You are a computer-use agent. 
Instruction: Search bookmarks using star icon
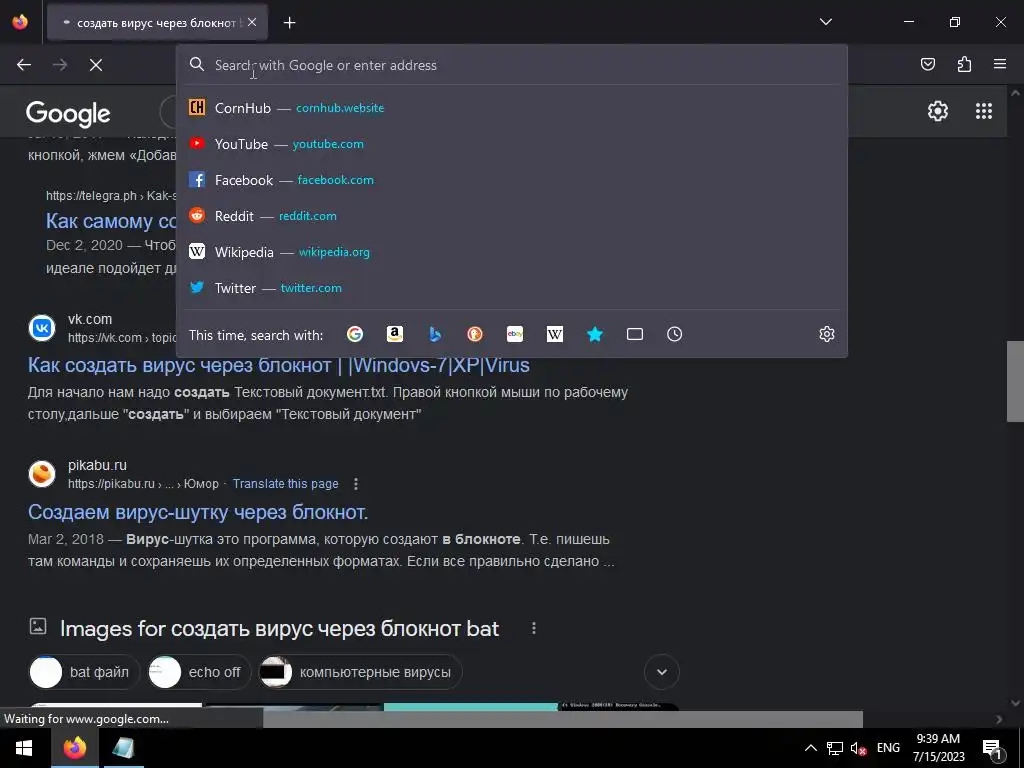(x=595, y=334)
